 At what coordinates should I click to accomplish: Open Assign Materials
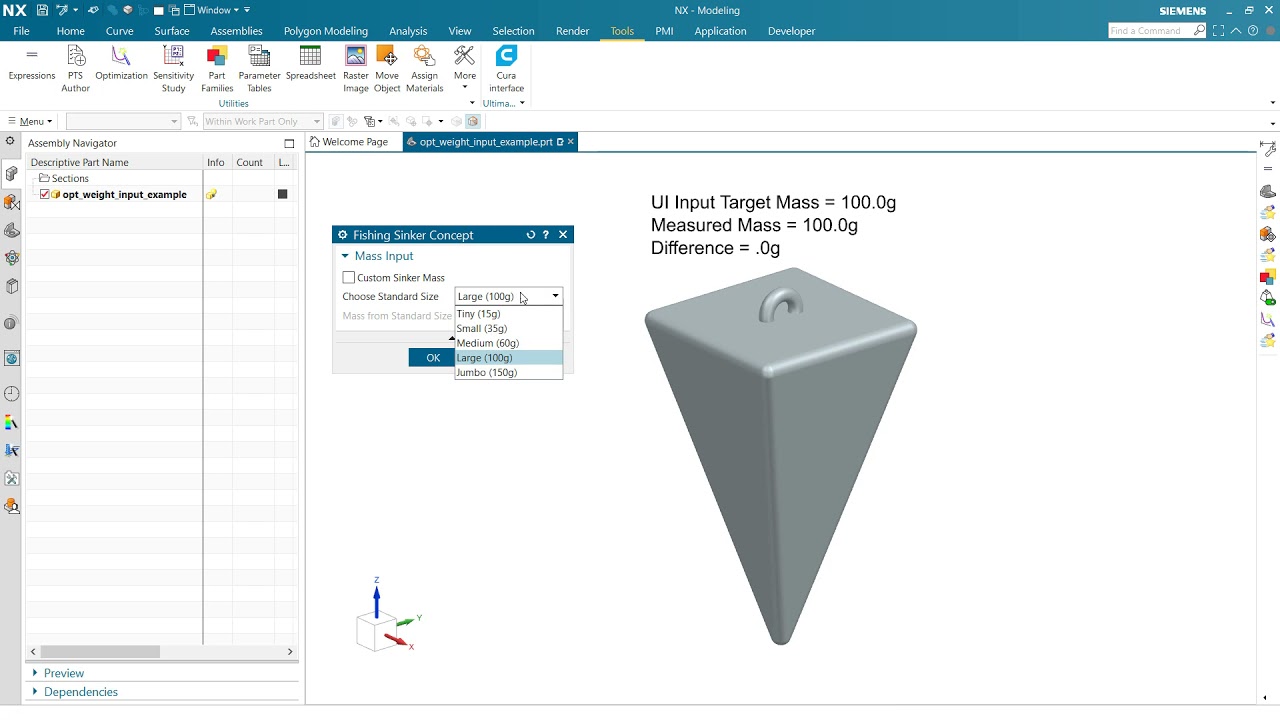click(x=424, y=69)
